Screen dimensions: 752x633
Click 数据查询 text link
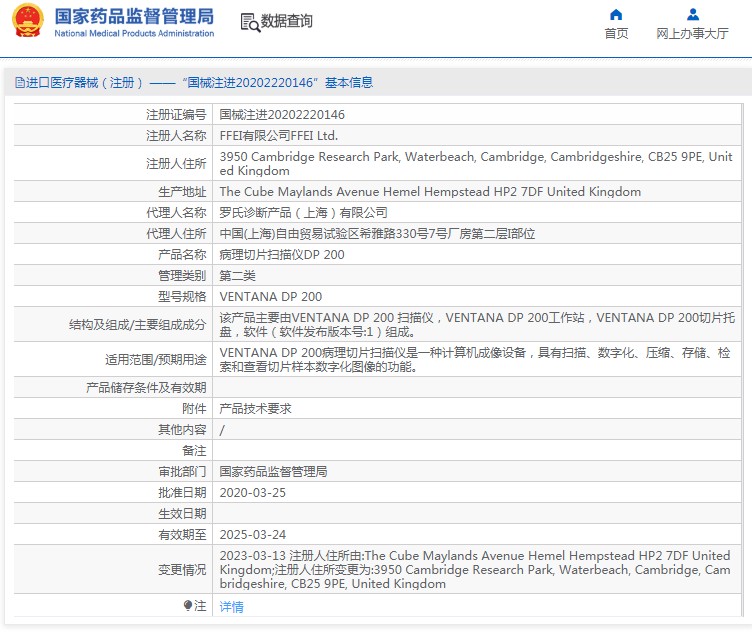(x=286, y=21)
